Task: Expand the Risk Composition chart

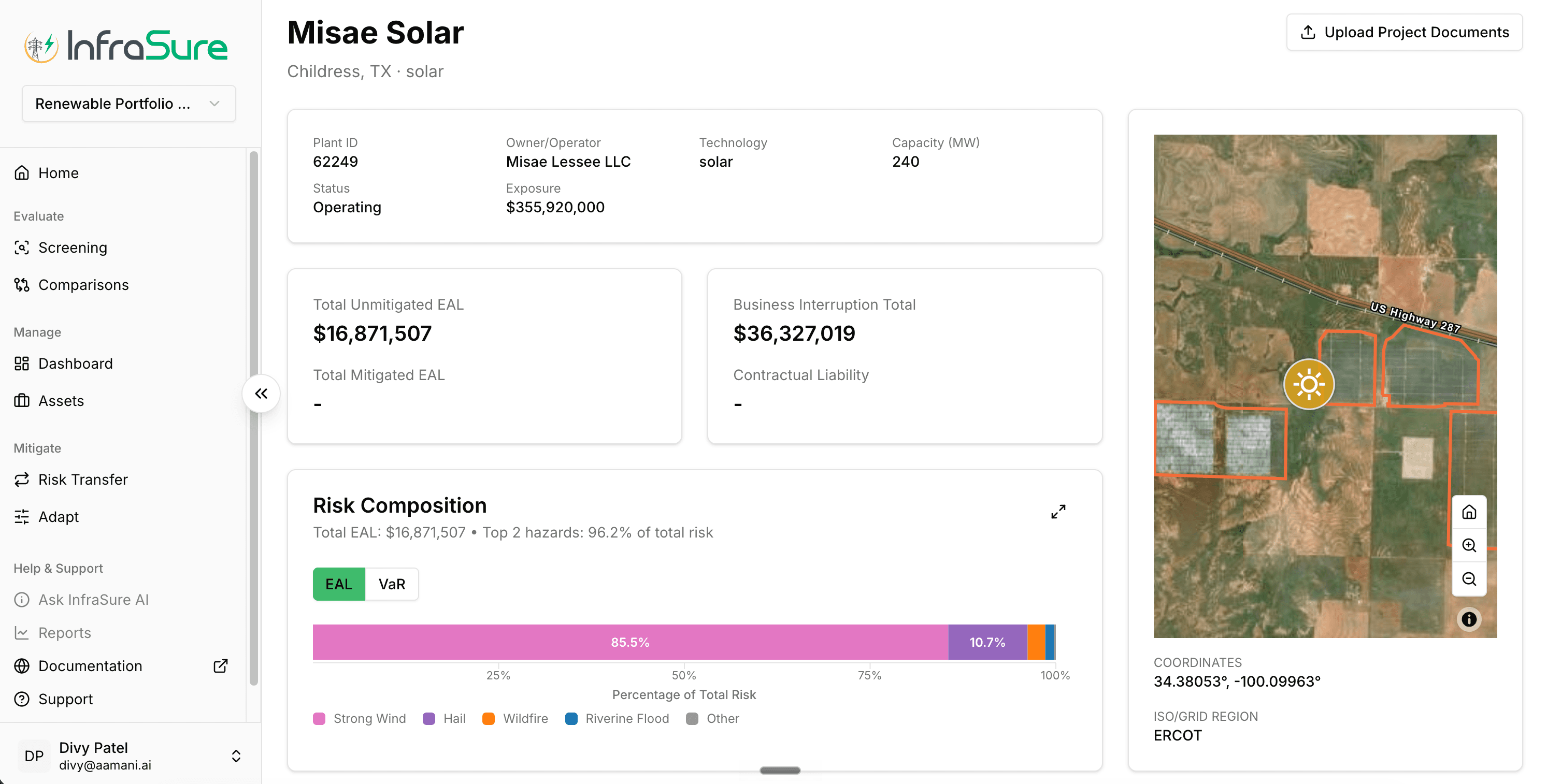Action: pos(1058,511)
